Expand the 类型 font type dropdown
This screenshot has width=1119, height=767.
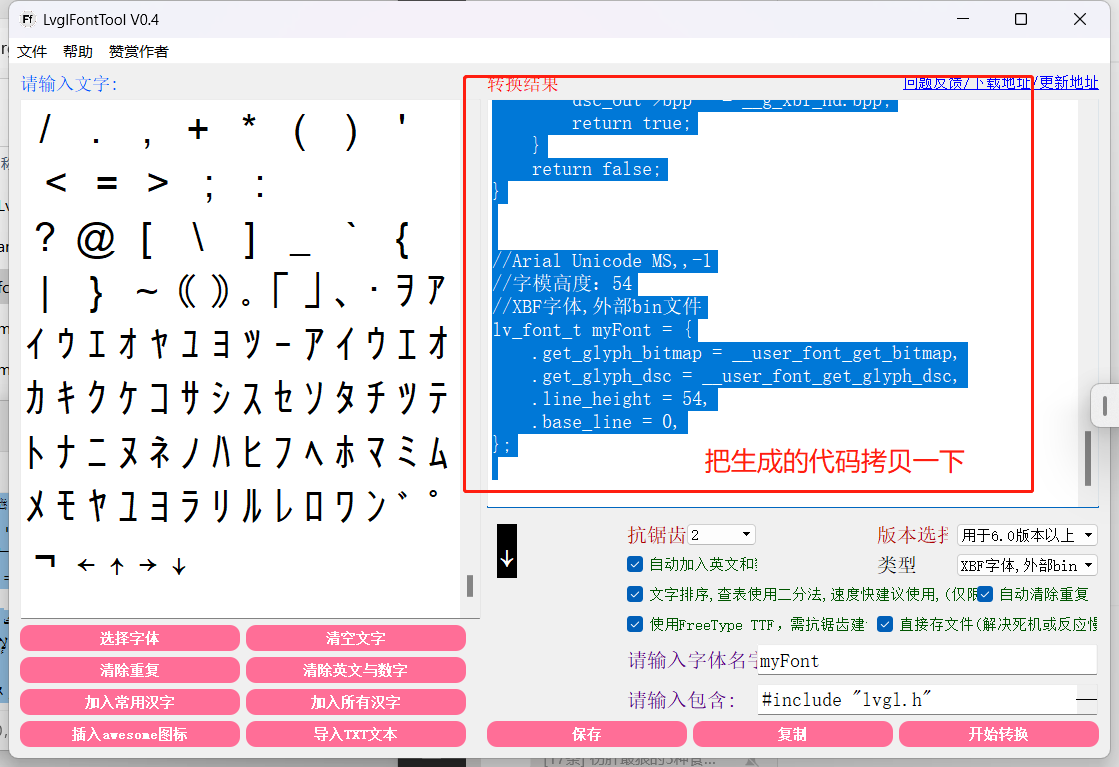[x=1027, y=565]
